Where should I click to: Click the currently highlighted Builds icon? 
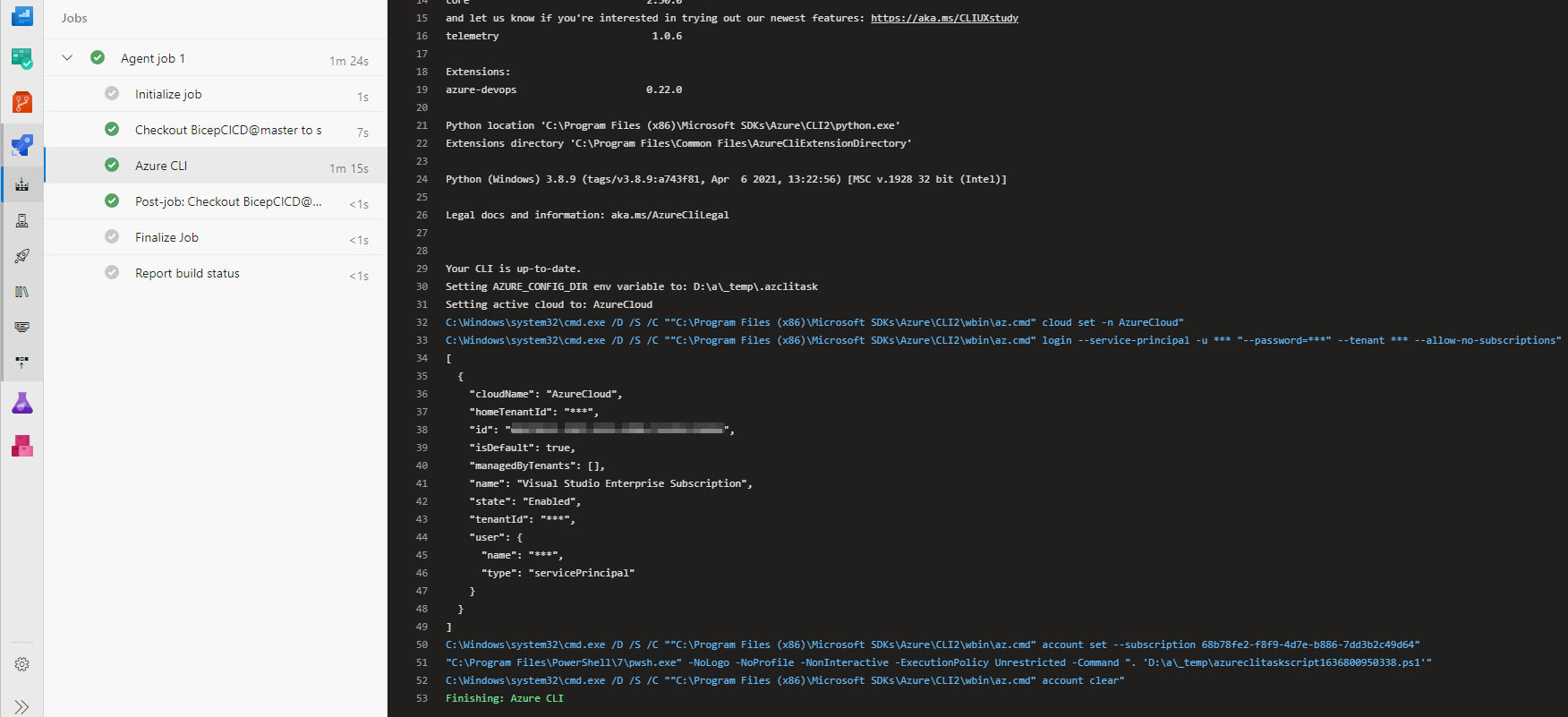click(x=21, y=184)
